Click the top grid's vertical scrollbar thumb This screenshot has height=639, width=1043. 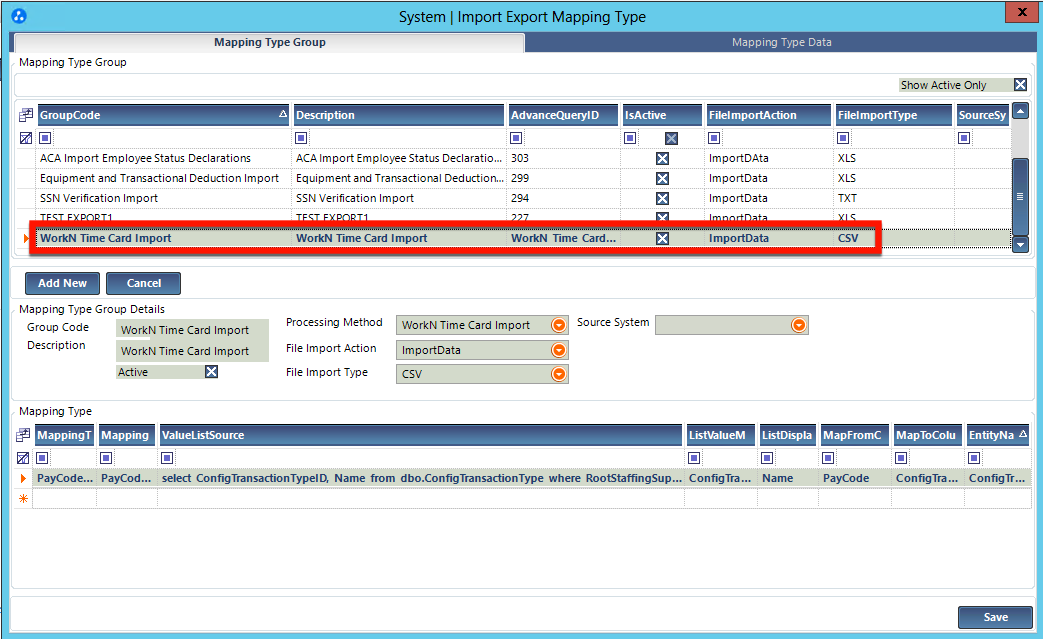click(x=1020, y=196)
